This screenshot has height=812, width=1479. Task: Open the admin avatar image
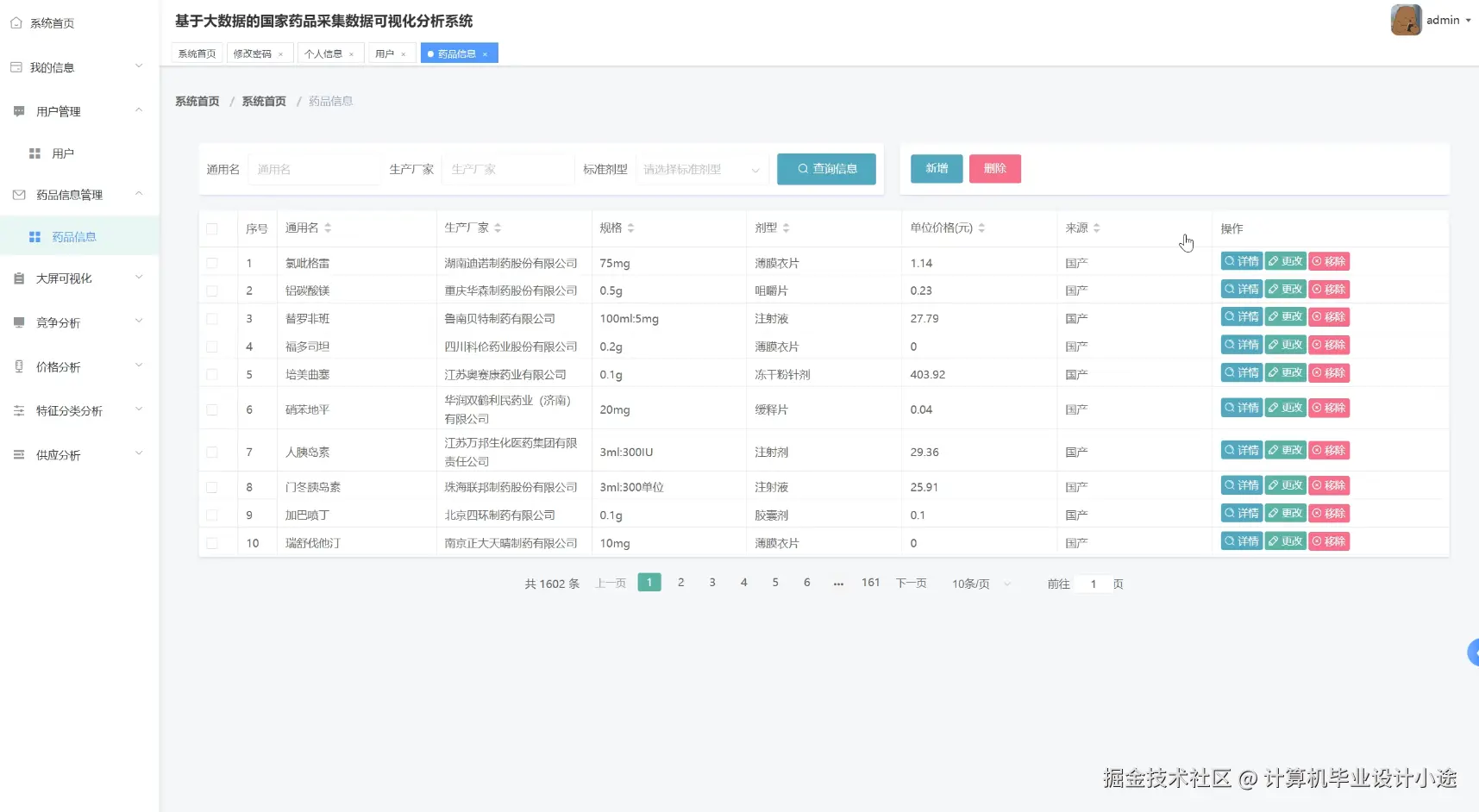click(x=1406, y=19)
